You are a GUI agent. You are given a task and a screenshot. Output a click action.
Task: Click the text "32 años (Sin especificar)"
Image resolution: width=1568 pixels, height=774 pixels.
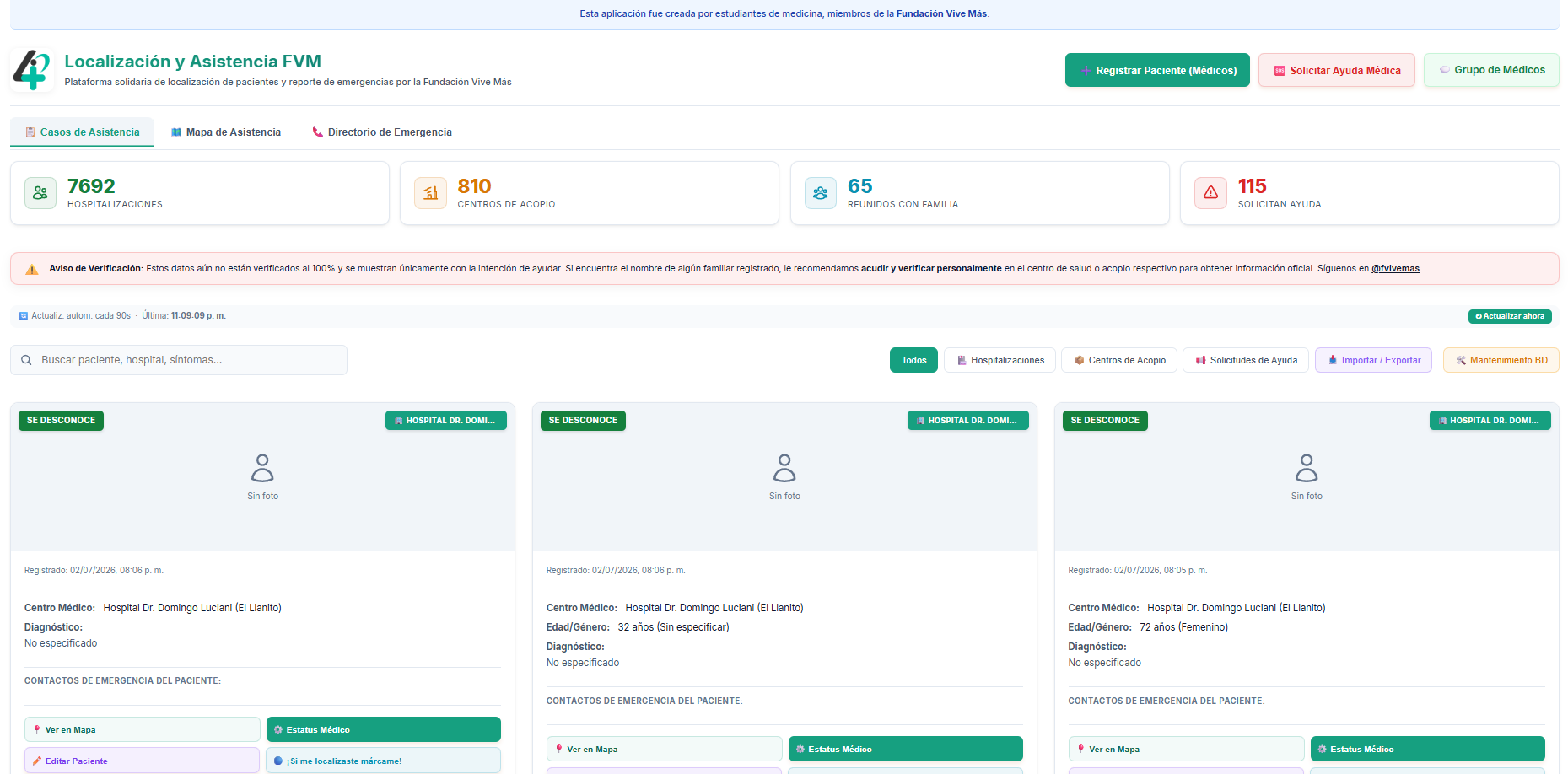[673, 627]
